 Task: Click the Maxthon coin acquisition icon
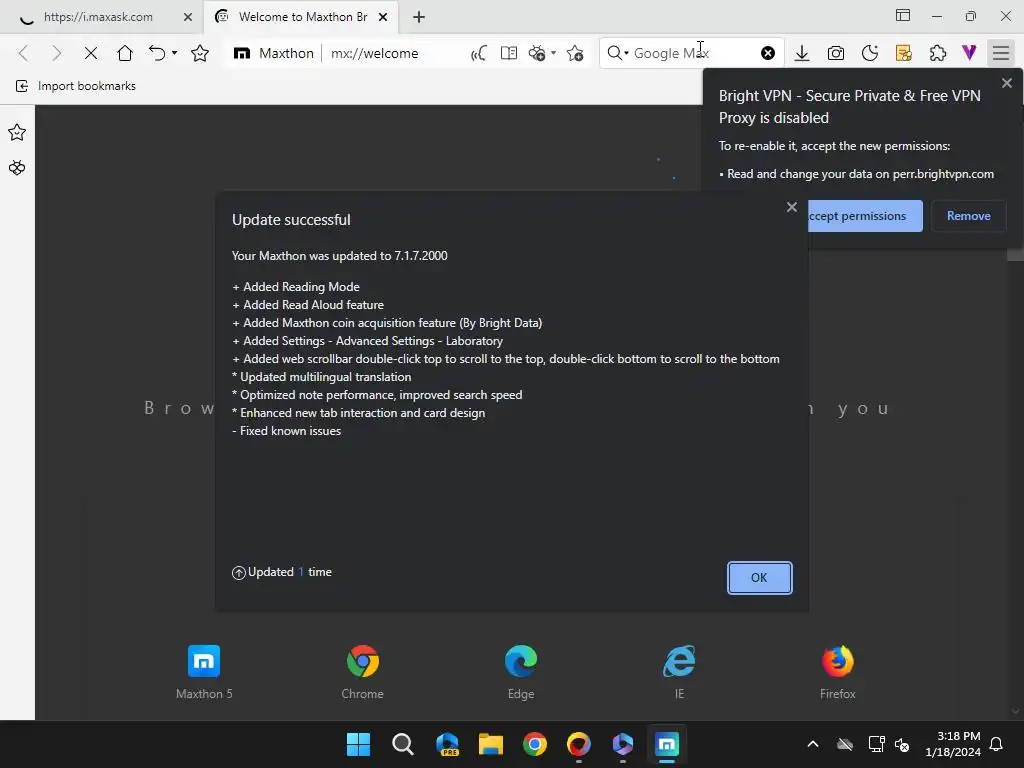click(x=537, y=53)
